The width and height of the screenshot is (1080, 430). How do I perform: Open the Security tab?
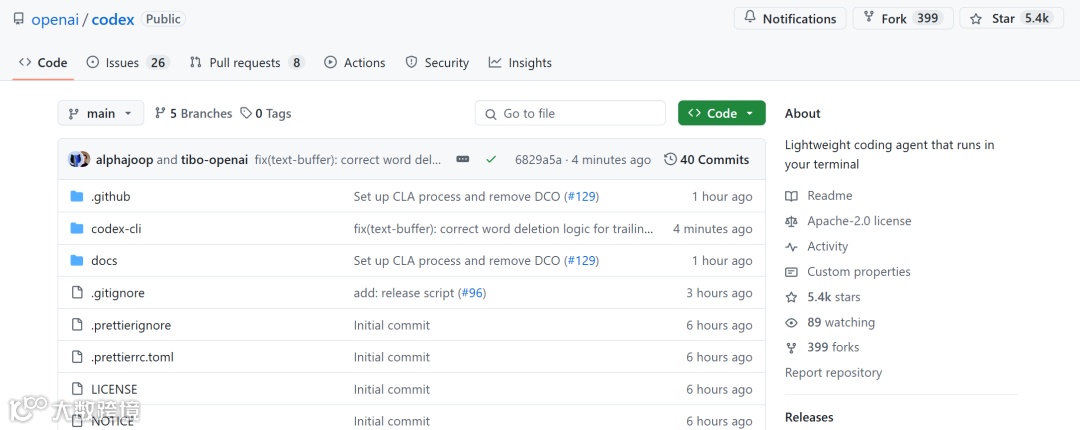click(x=437, y=63)
